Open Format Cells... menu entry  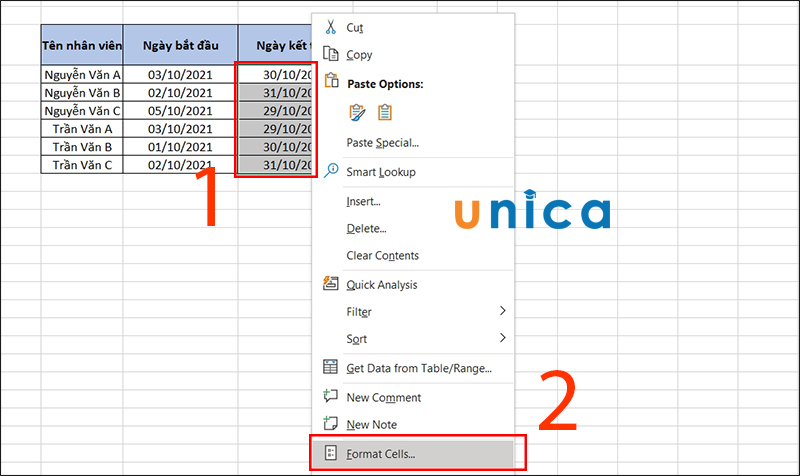pos(380,454)
